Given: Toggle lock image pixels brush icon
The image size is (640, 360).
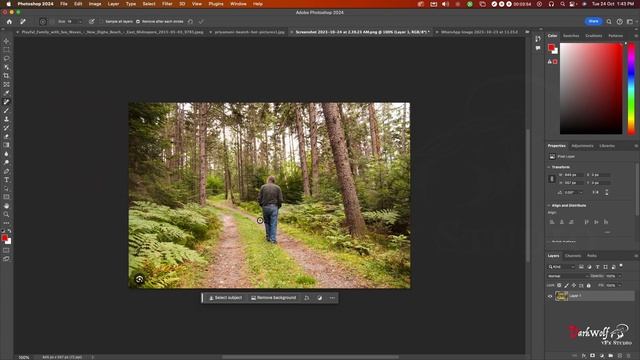Looking at the screenshot, I should click(567, 285).
